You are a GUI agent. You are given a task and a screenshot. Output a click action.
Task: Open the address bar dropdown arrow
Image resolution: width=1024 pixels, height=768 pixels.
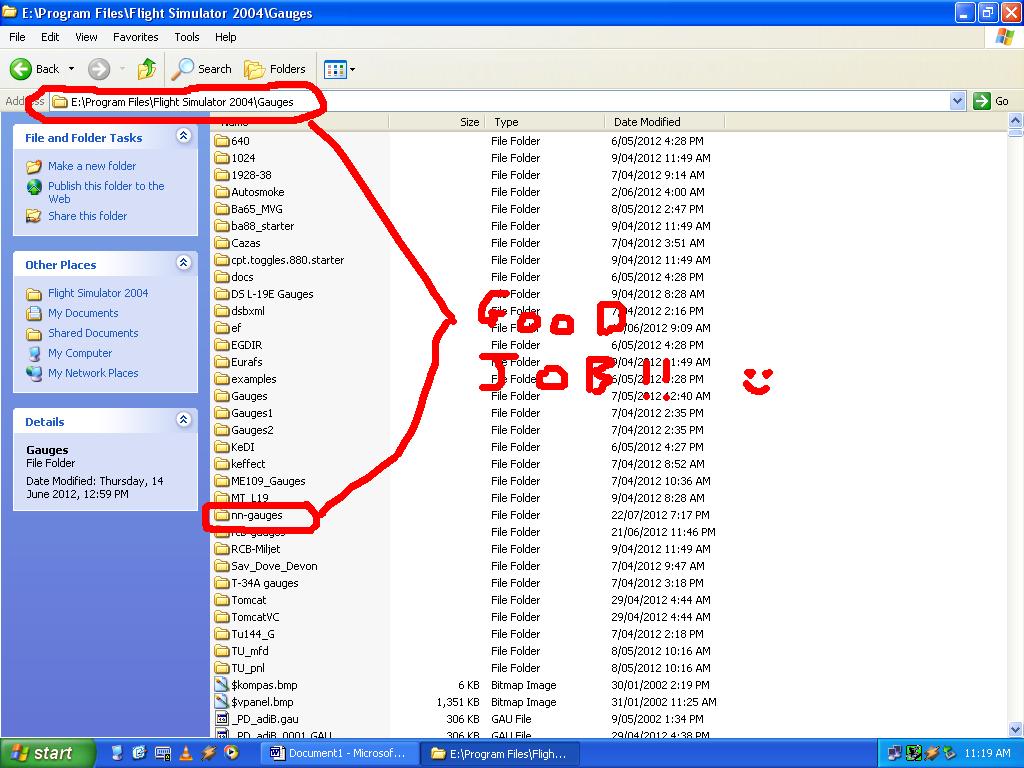tap(957, 101)
